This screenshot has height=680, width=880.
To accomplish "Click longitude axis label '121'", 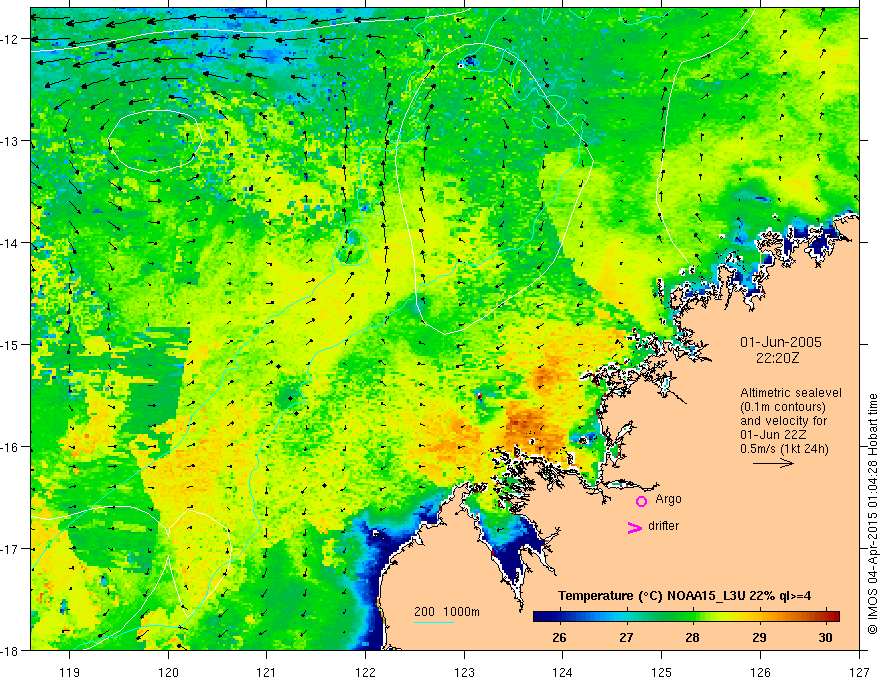I will tap(267, 672).
